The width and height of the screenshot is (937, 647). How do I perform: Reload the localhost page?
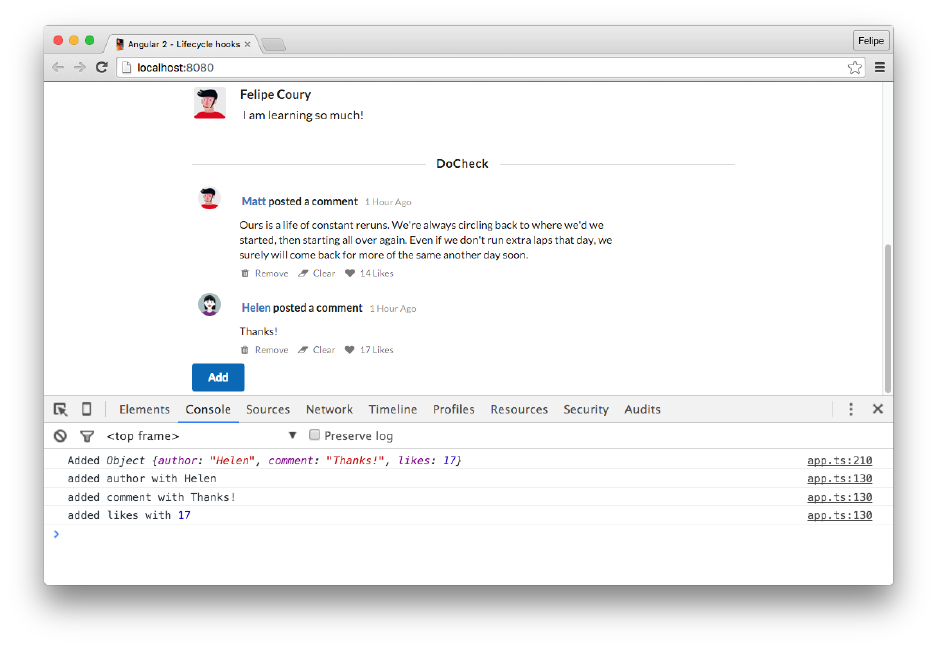click(102, 67)
